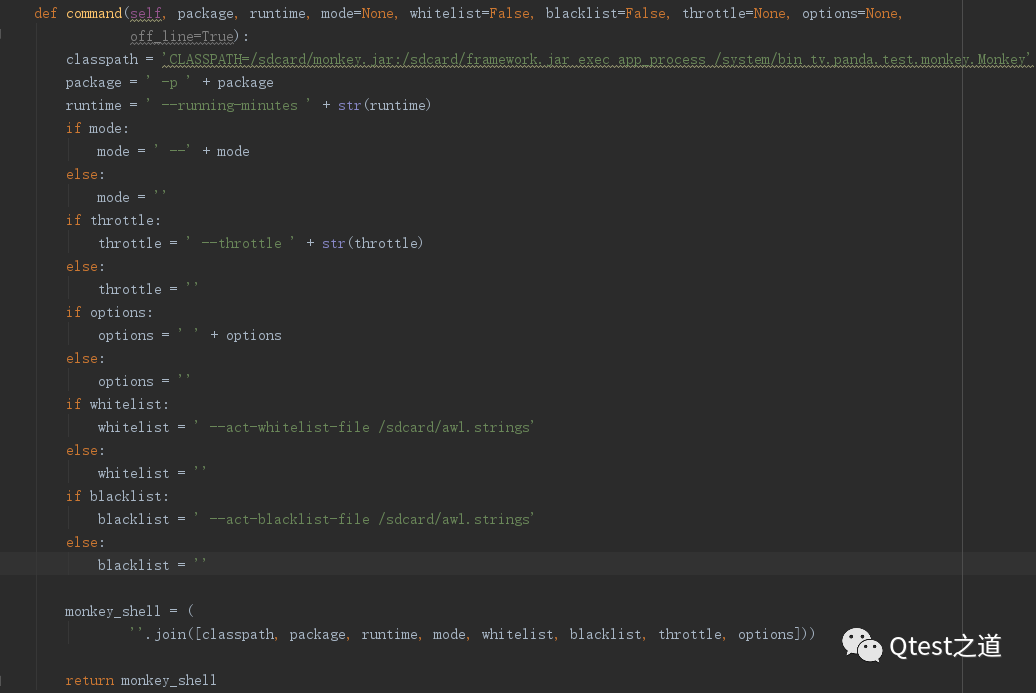Click the Qtest之道 watermark text
This screenshot has height=693, width=1036.
(x=945, y=646)
